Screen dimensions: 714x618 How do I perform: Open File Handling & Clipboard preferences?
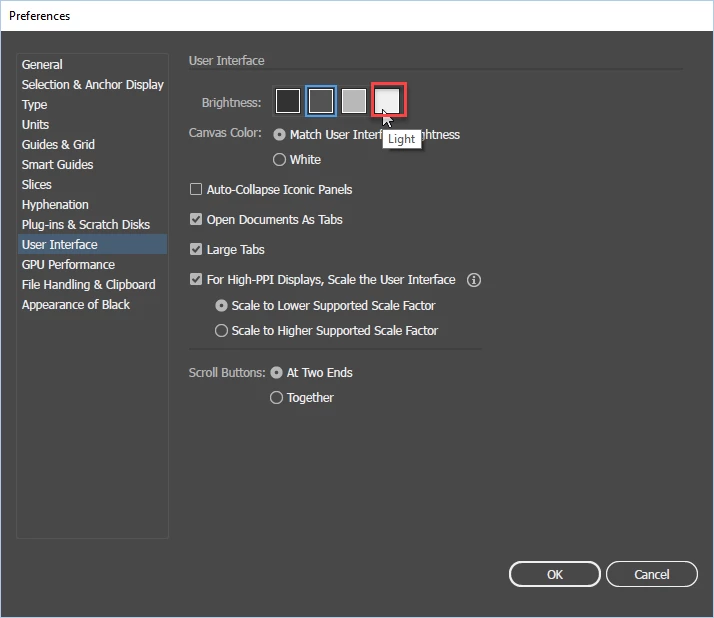(x=92, y=285)
